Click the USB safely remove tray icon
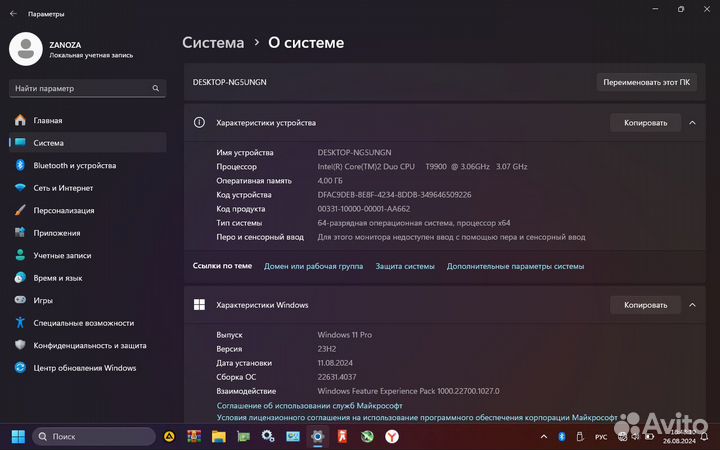 coord(580,437)
